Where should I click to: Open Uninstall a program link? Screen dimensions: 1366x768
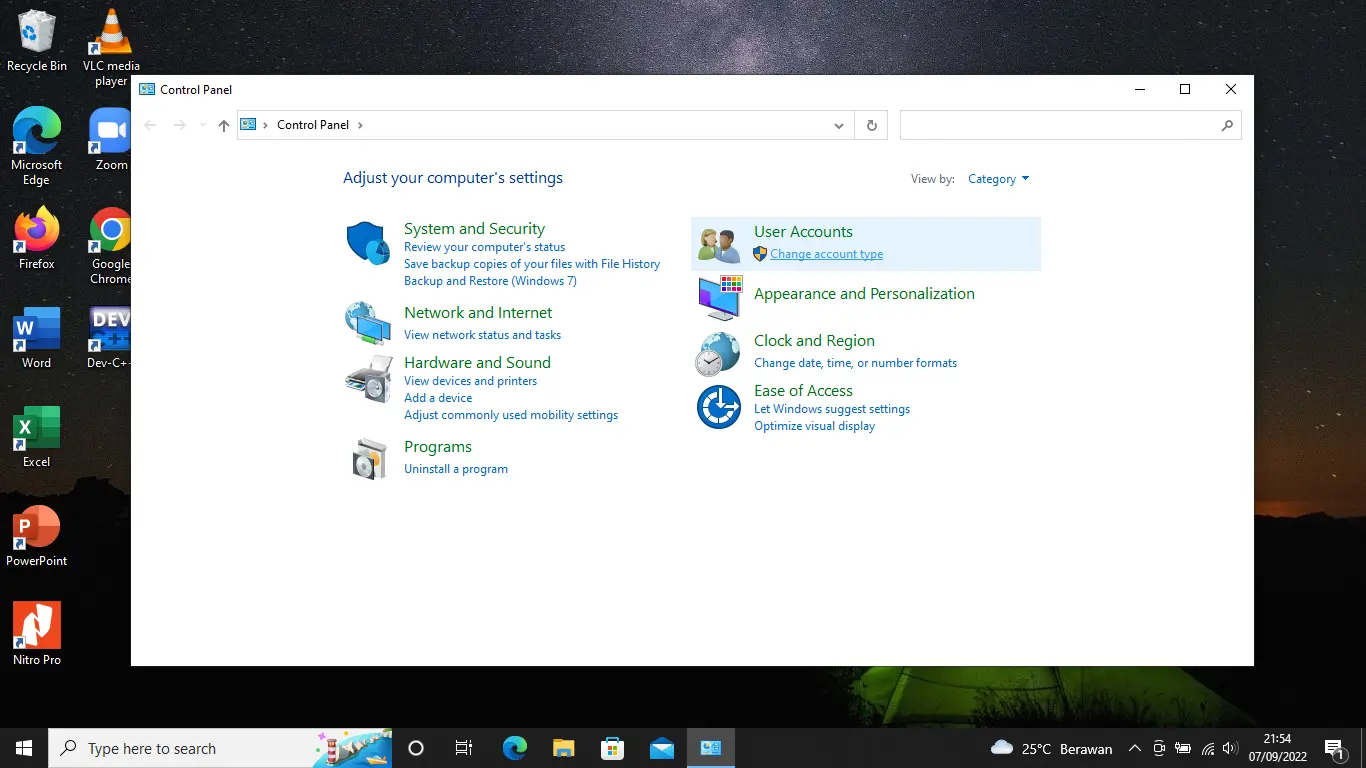tap(456, 469)
